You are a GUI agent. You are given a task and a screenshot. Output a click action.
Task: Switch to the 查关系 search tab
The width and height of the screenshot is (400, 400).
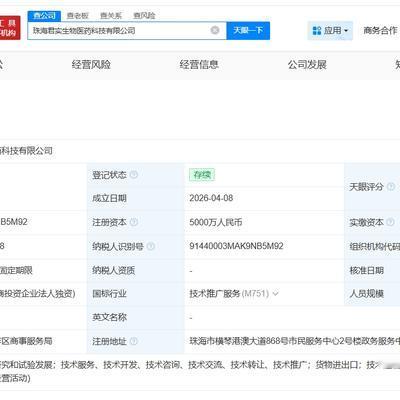(x=111, y=16)
